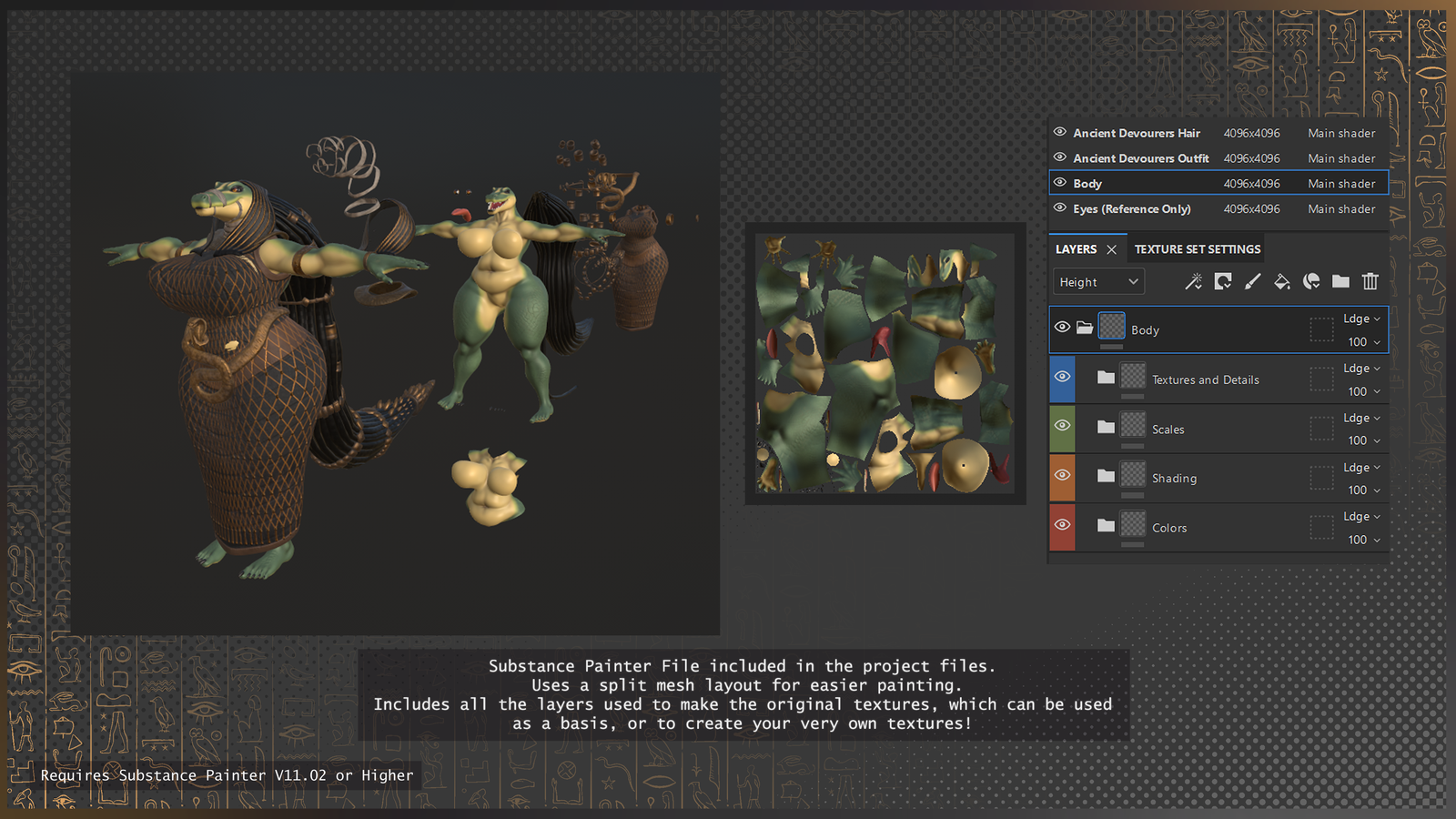Viewport: 1456px width, 819px height.
Task: Switch to the Texture Set Settings tab
Action: coord(1197,249)
